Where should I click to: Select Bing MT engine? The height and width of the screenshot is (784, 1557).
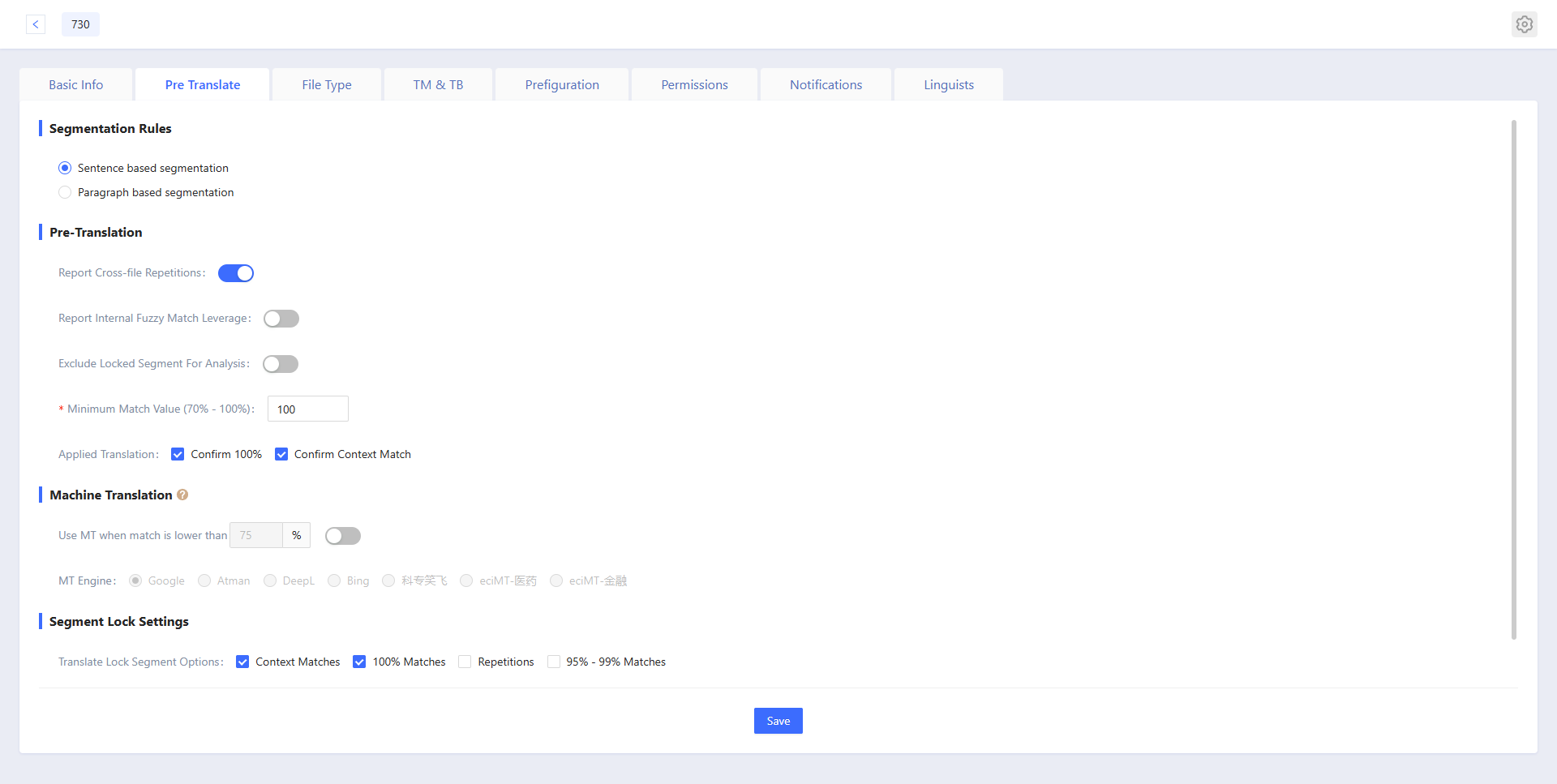click(x=334, y=581)
